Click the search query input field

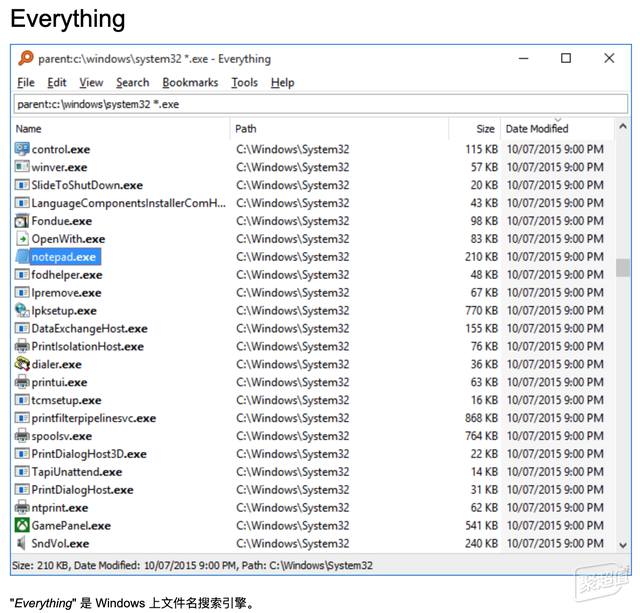[x=321, y=104]
